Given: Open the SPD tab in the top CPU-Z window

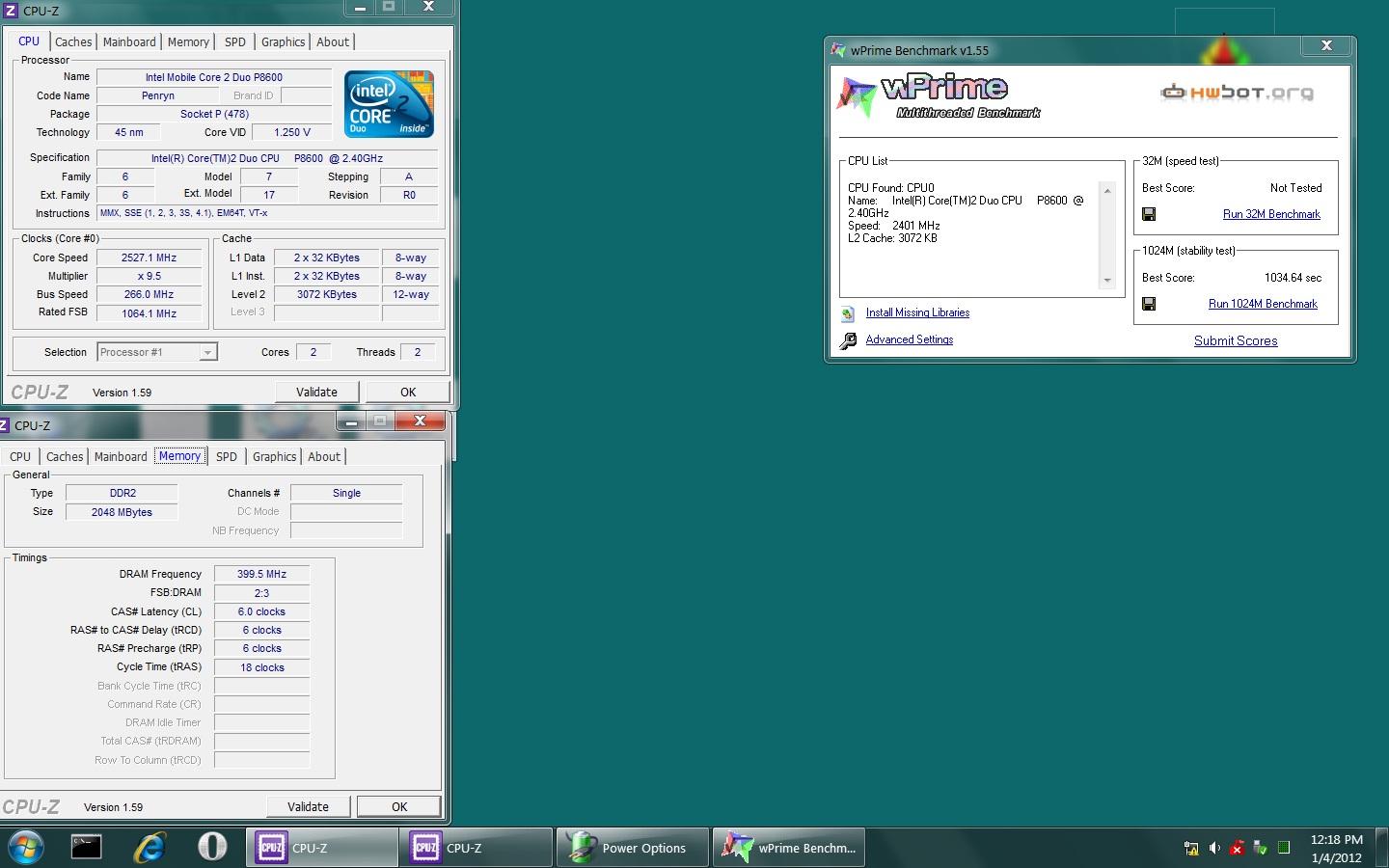Looking at the screenshot, I should pyautogui.click(x=235, y=41).
